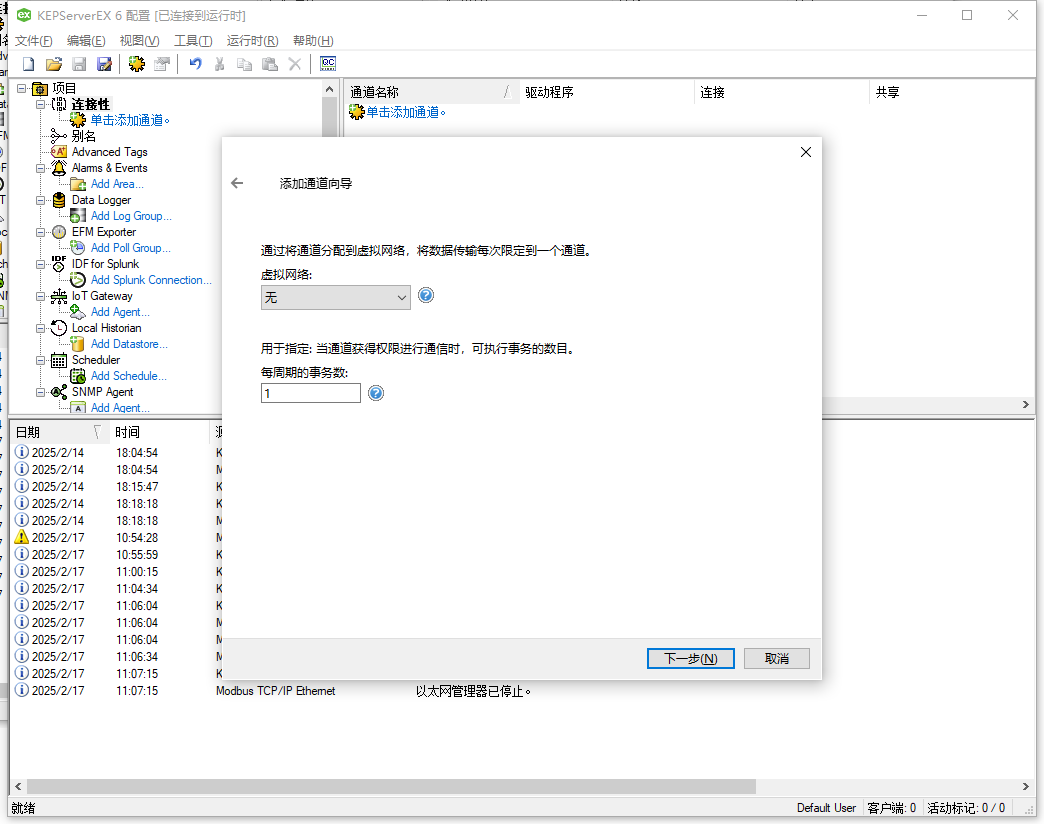This screenshot has width=1044, height=824.
Task: Collapse the Local Historian node
Action: click(41, 328)
